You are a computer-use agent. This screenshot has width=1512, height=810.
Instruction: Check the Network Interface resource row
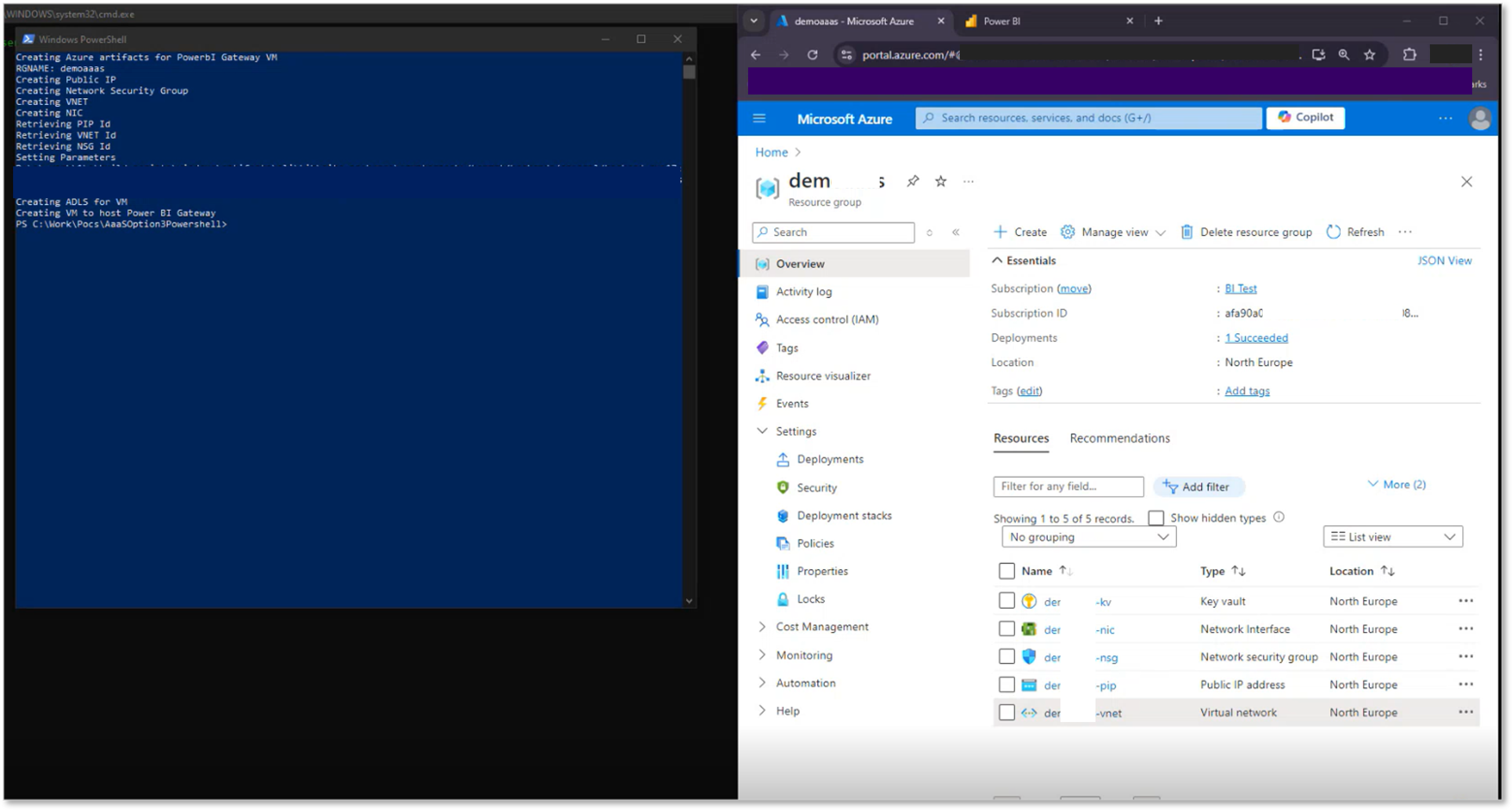(x=1006, y=629)
